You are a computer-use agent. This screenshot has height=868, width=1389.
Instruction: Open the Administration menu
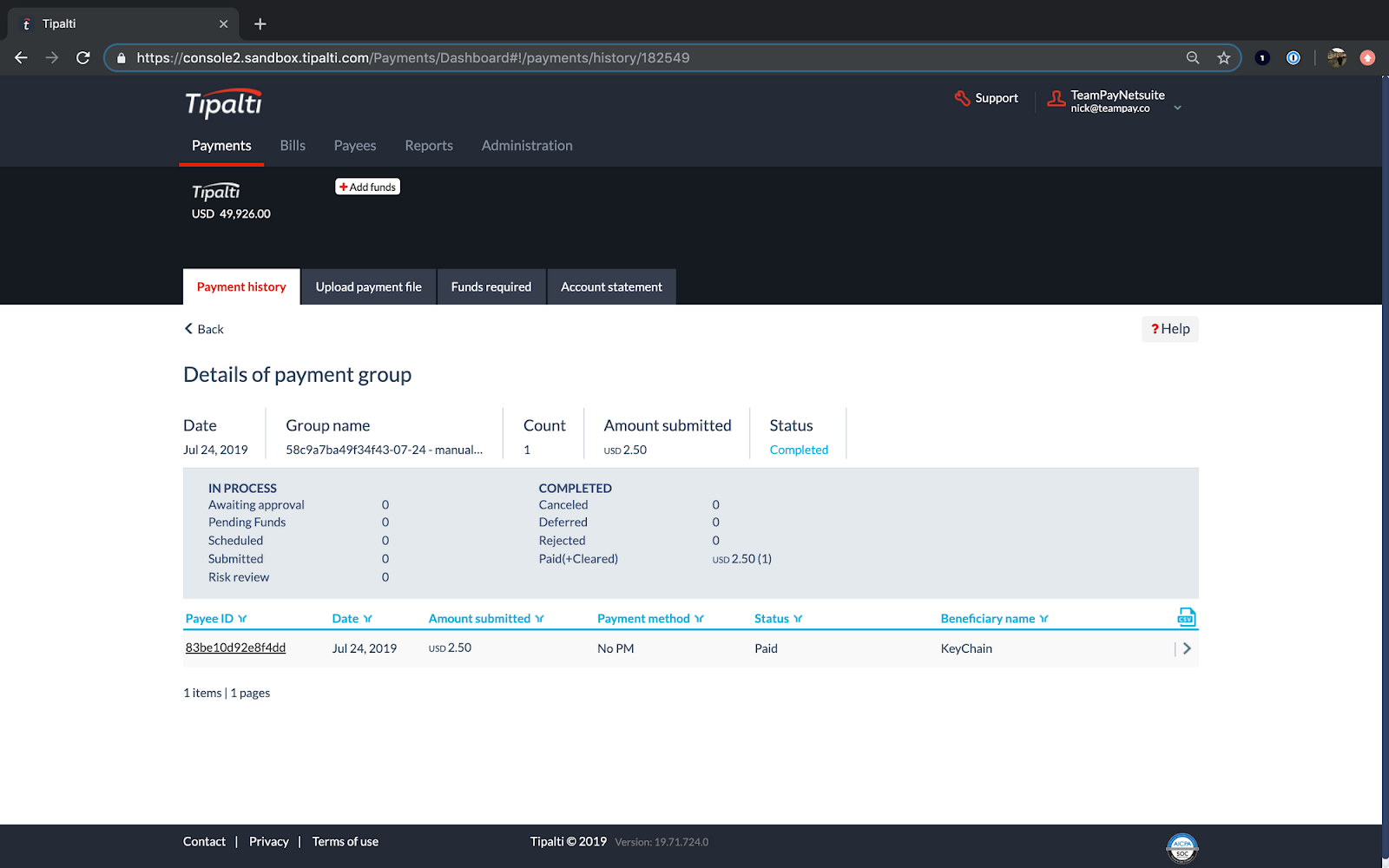click(527, 146)
